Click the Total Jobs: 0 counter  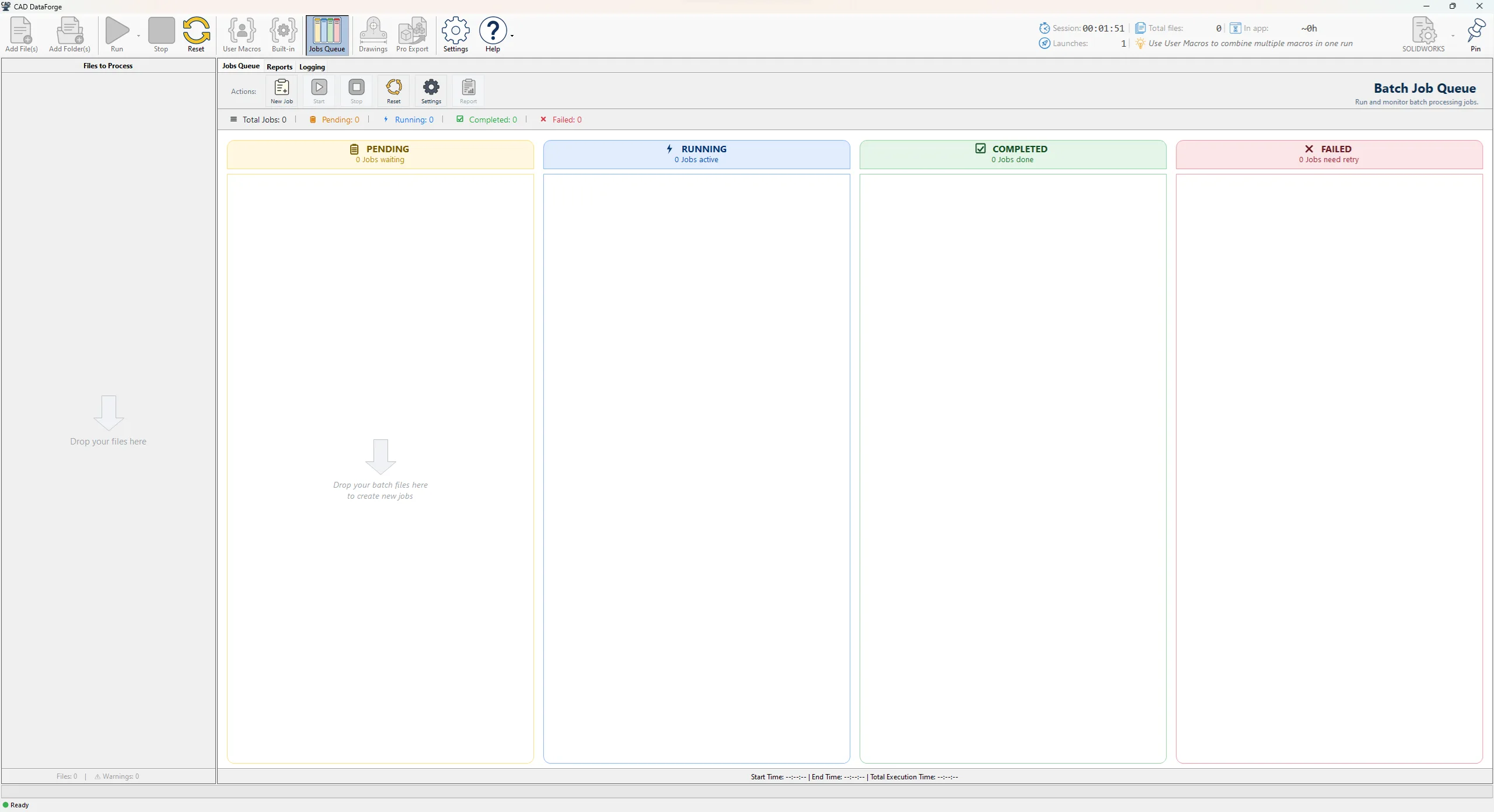(x=259, y=120)
